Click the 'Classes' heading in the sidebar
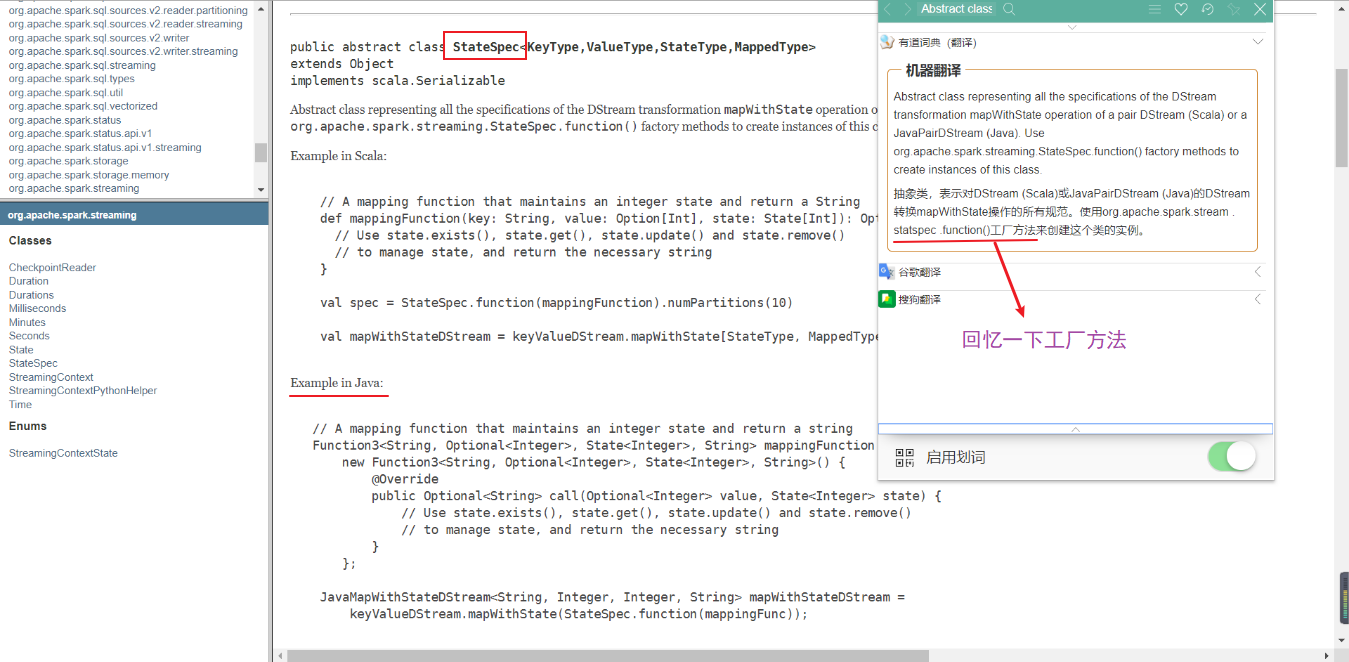 [x=30, y=241]
